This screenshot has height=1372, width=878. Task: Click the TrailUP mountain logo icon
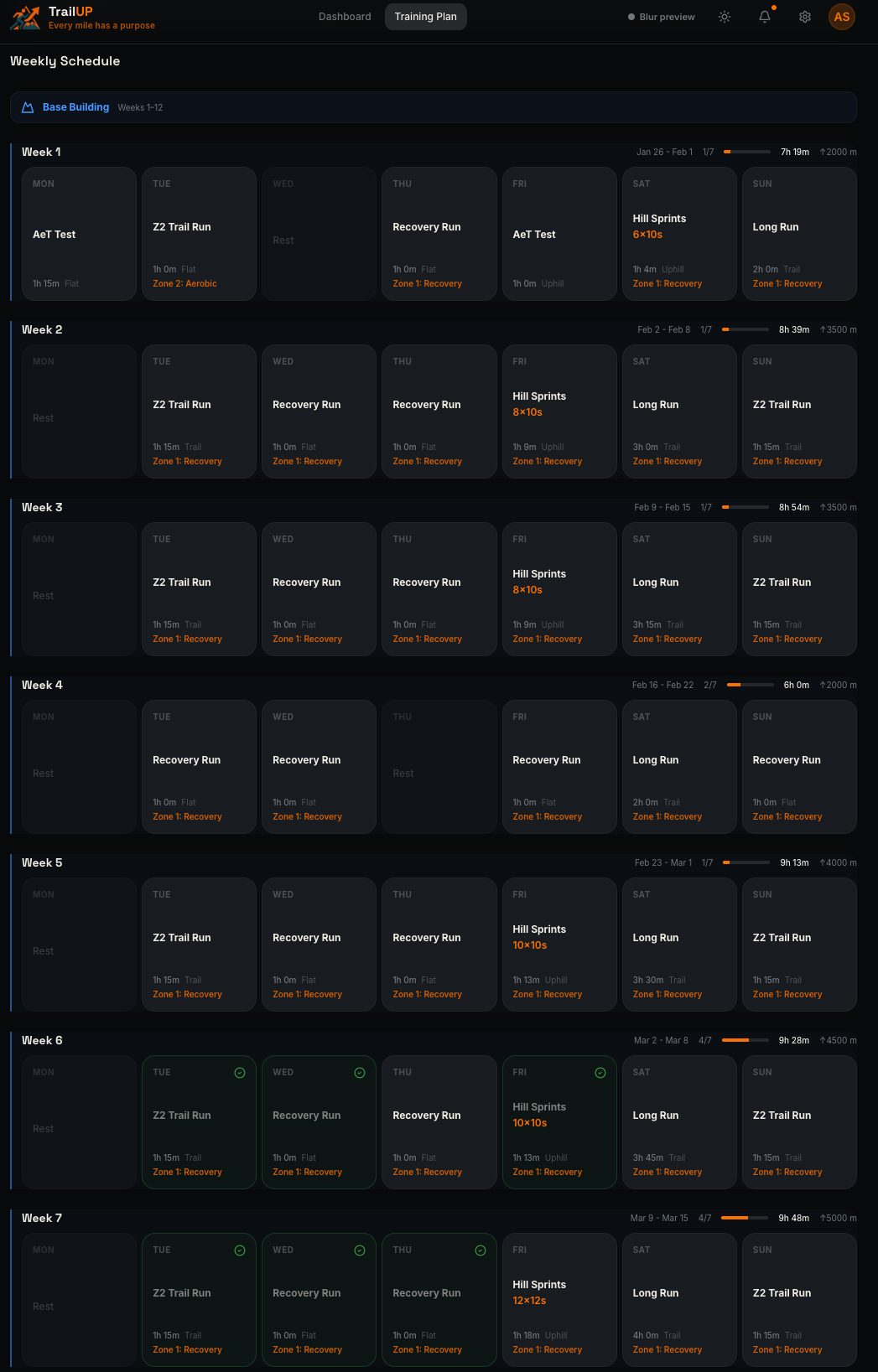click(25, 18)
